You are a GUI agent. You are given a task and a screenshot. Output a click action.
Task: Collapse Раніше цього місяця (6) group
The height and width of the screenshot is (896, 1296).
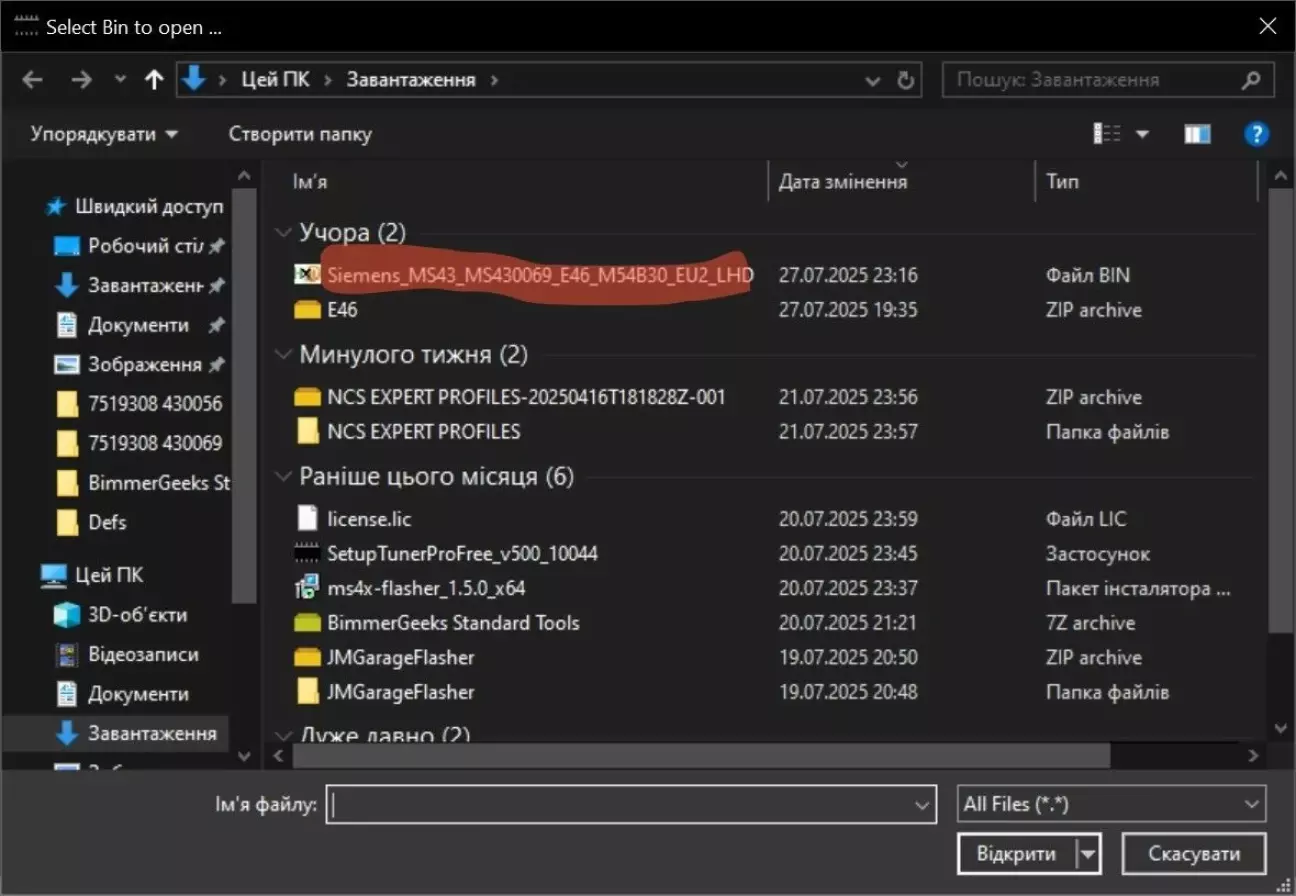point(283,477)
